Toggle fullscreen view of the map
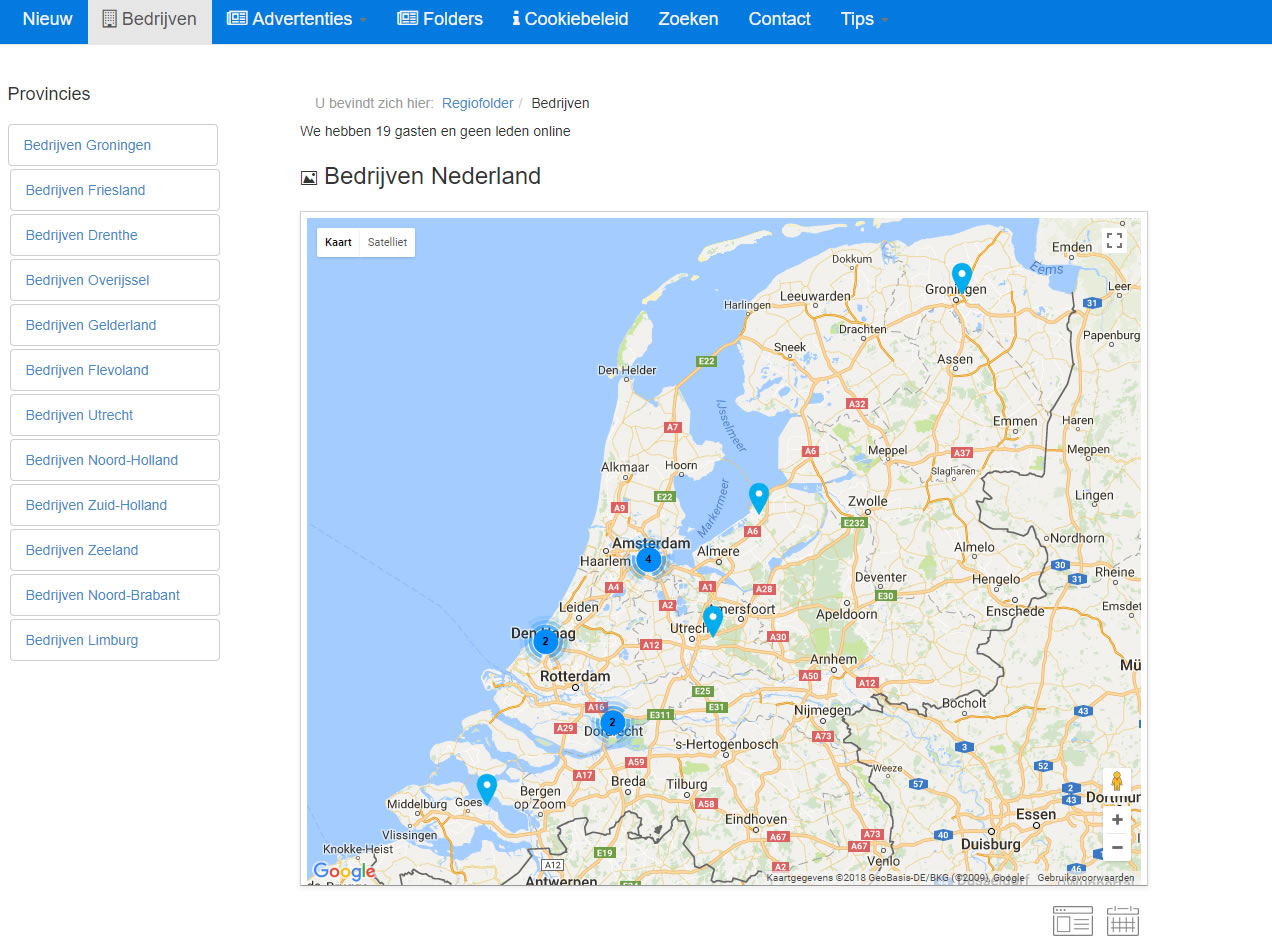The width and height of the screenshot is (1272, 948). click(x=1114, y=241)
